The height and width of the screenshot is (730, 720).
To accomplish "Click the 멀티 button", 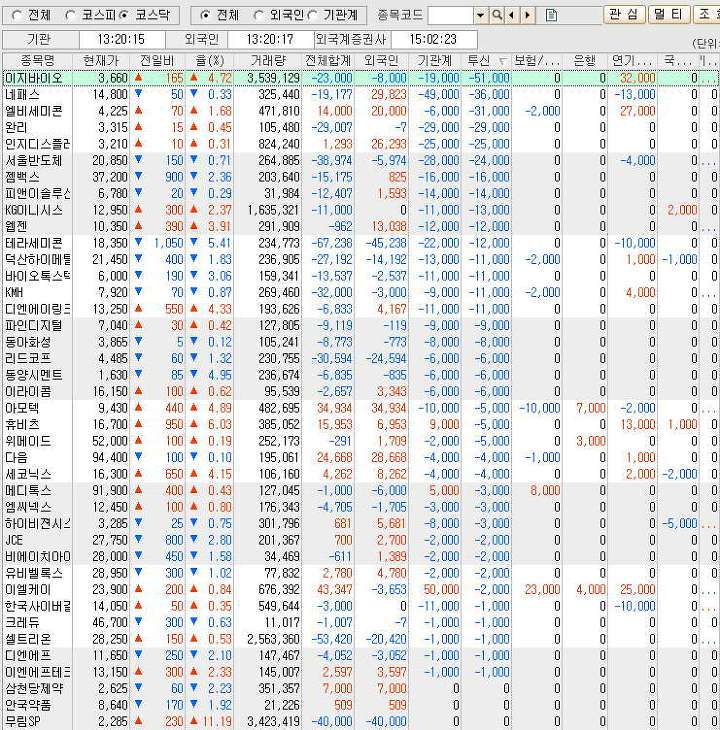I will (x=668, y=14).
